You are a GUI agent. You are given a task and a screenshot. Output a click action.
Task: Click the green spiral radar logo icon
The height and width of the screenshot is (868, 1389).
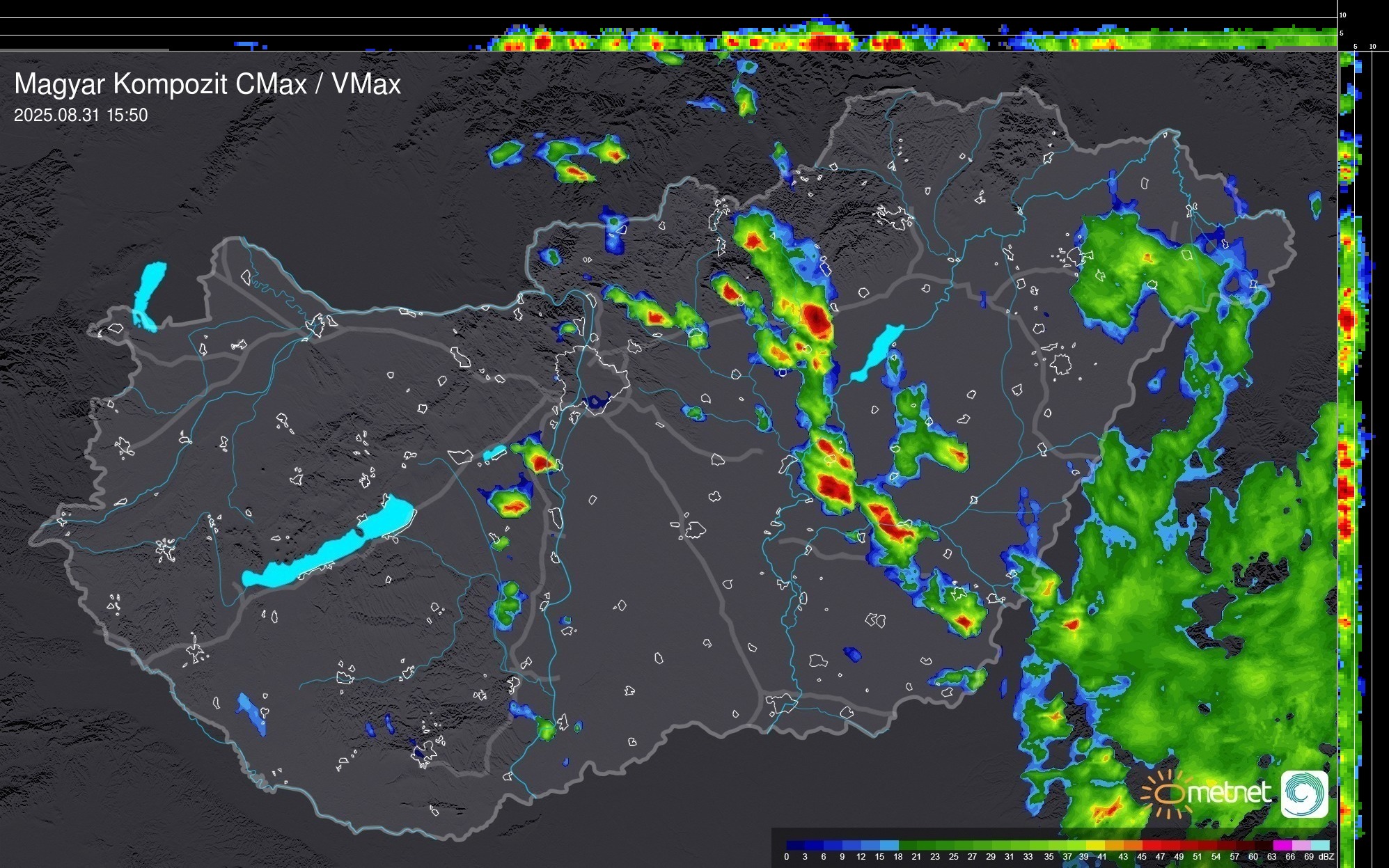click(1304, 794)
